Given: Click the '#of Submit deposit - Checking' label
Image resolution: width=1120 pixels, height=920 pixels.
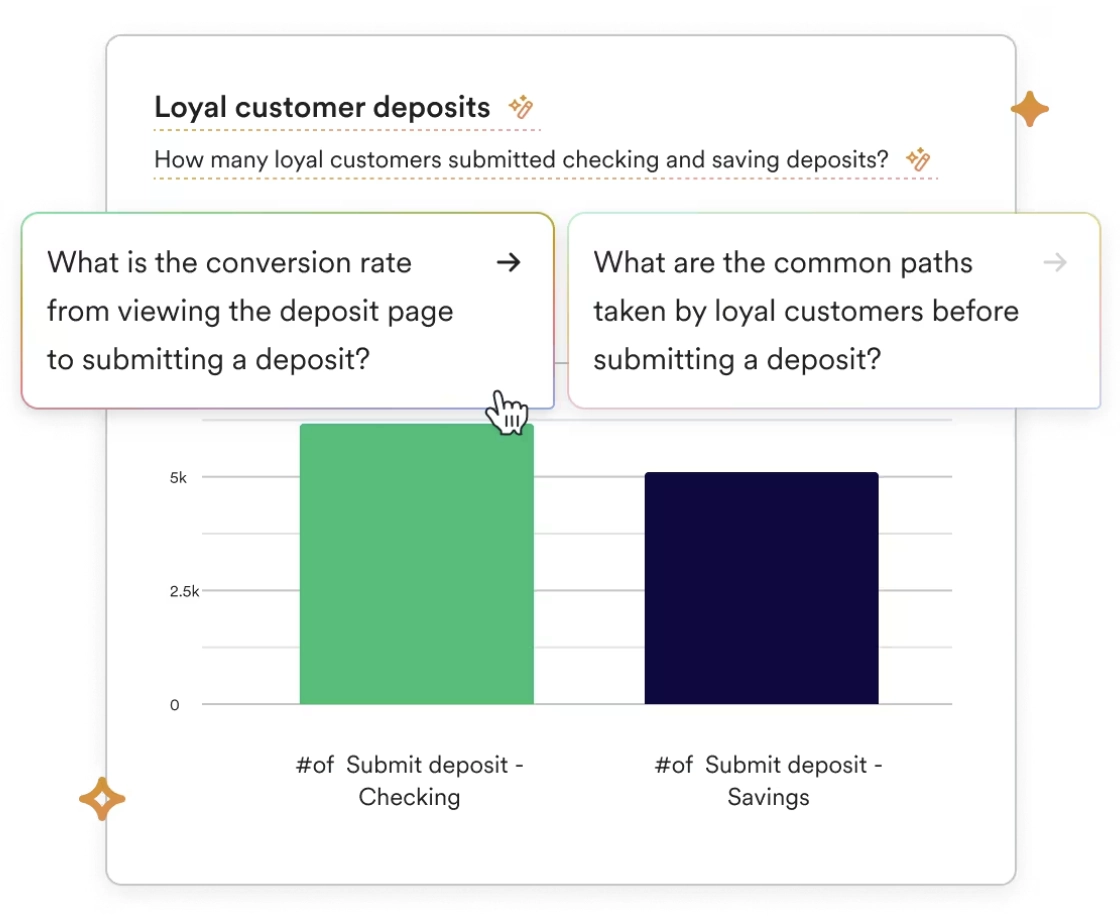Looking at the screenshot, I should [410, 781].
